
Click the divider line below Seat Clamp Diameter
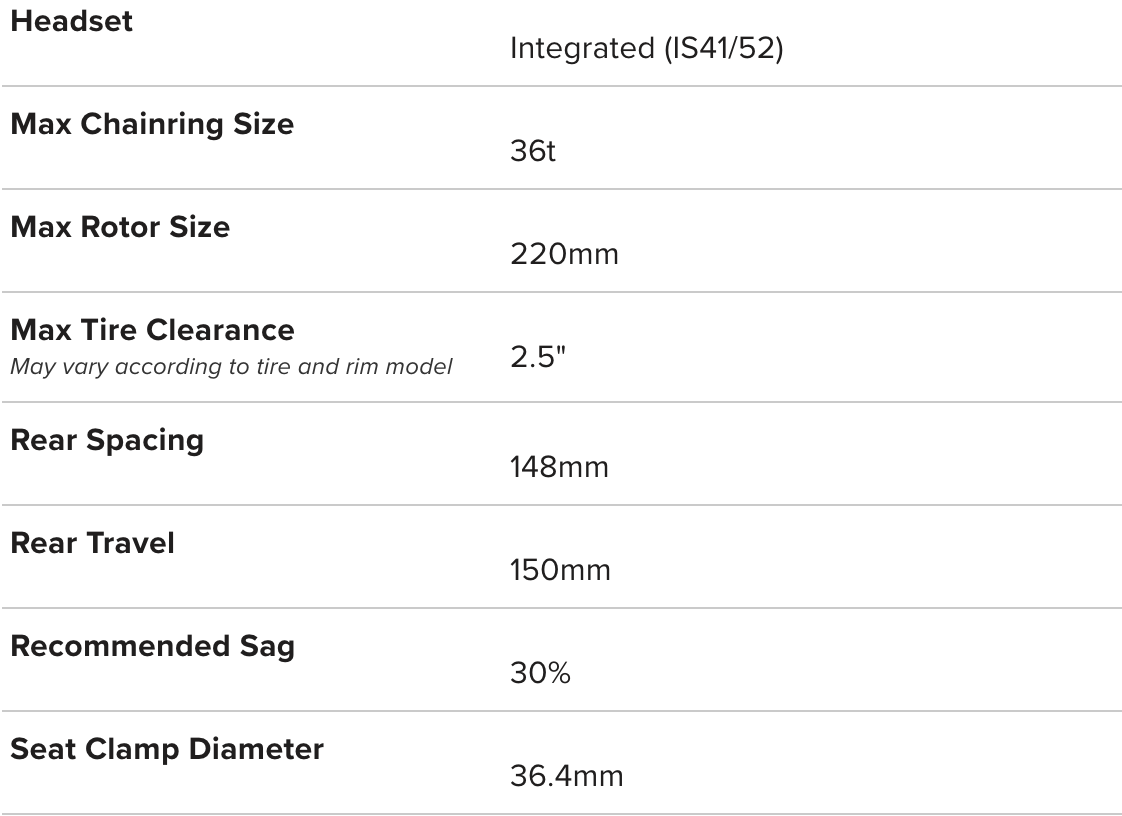coord(561,814)
